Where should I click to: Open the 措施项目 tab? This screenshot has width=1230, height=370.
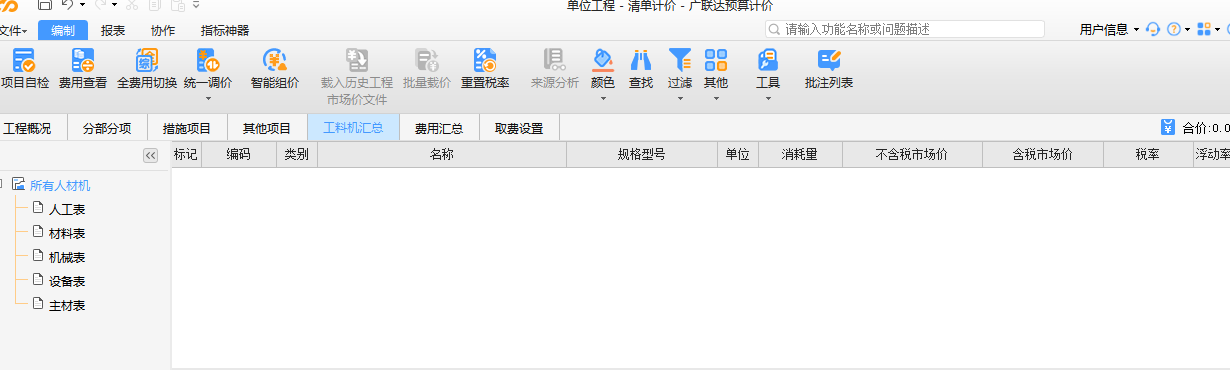[187, 128]
